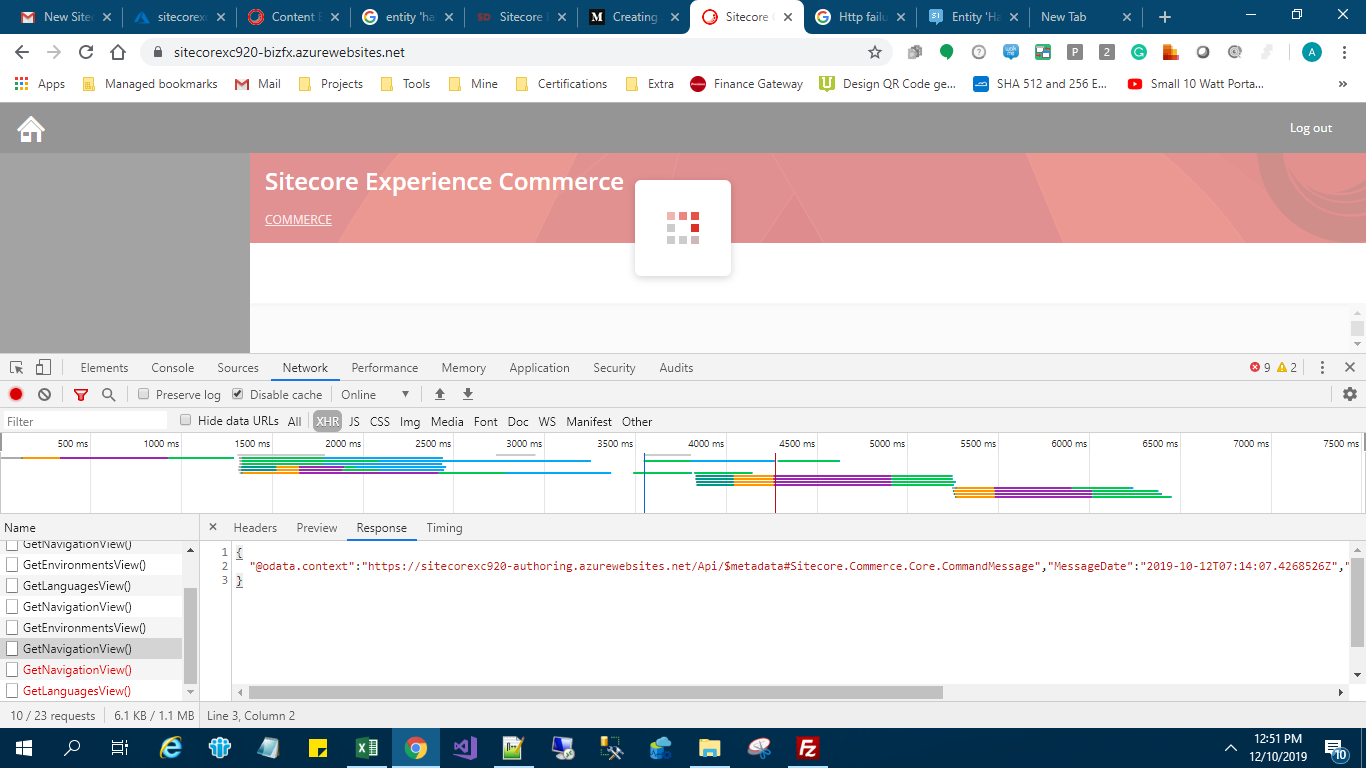This screenshot has width=1366, height=768.
Task: Show hidden system tray icons
Action: tap(1231, 747)
